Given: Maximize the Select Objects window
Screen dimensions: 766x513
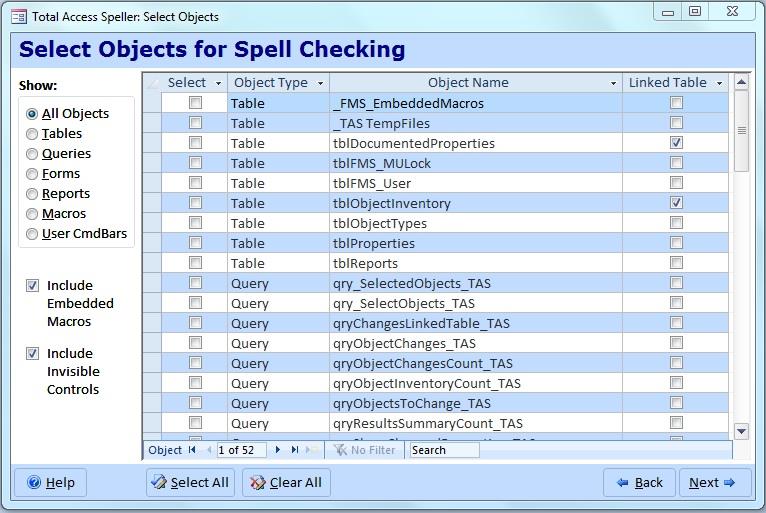Looking at the screenshot, I should (x=695, y=11).
